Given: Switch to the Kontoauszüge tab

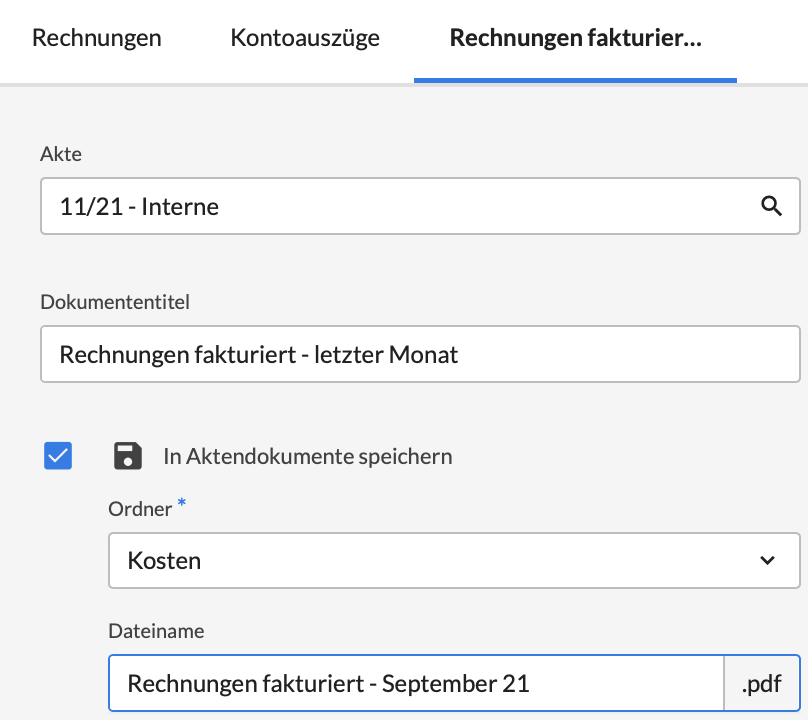Looking at the screenshot, I should coord(305,38).
